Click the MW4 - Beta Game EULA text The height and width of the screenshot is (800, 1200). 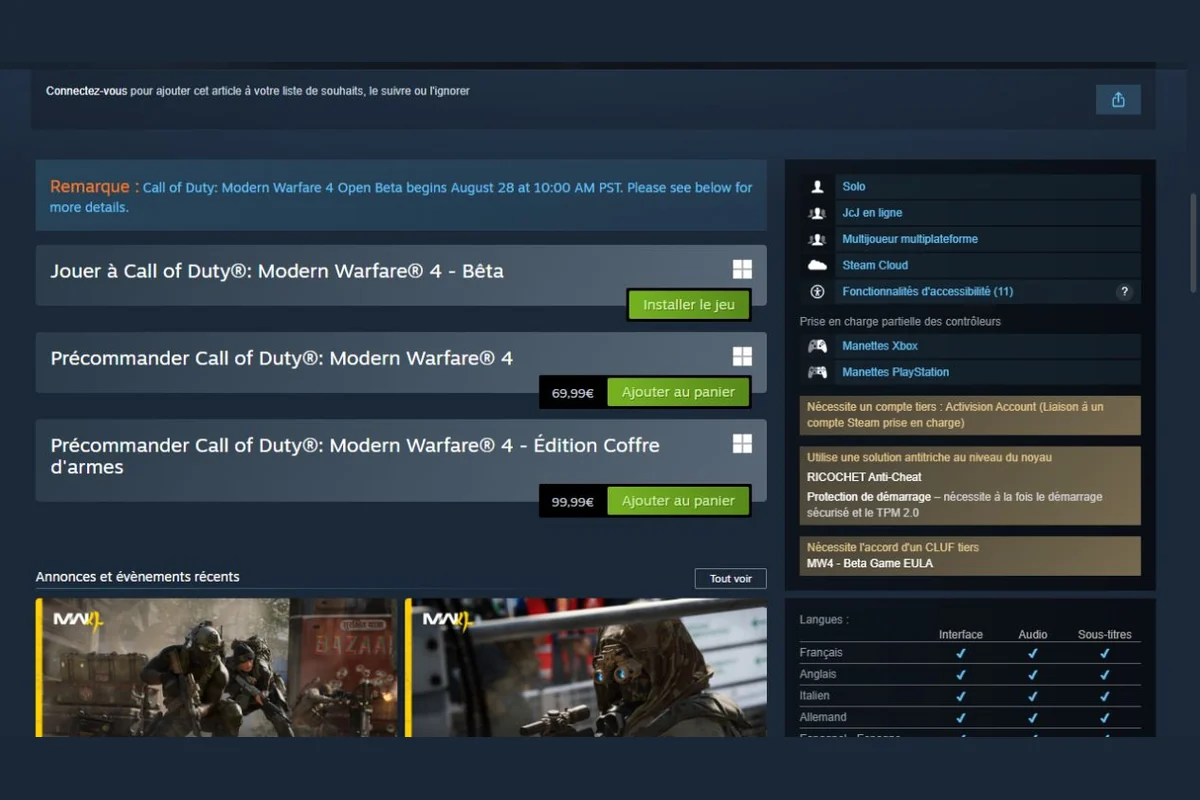pos(870,563)
